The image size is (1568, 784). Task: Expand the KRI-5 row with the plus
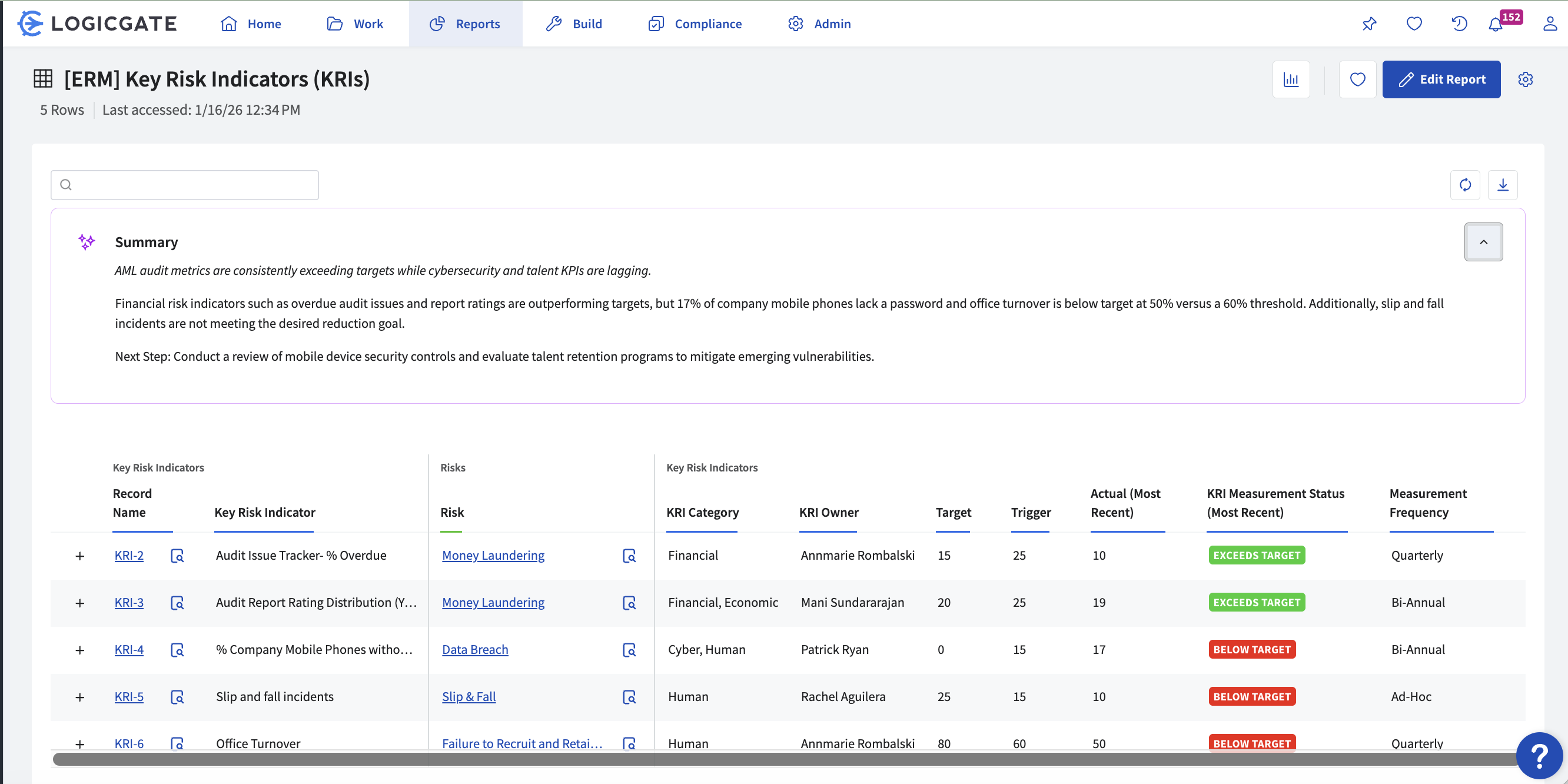pos(79,697)
